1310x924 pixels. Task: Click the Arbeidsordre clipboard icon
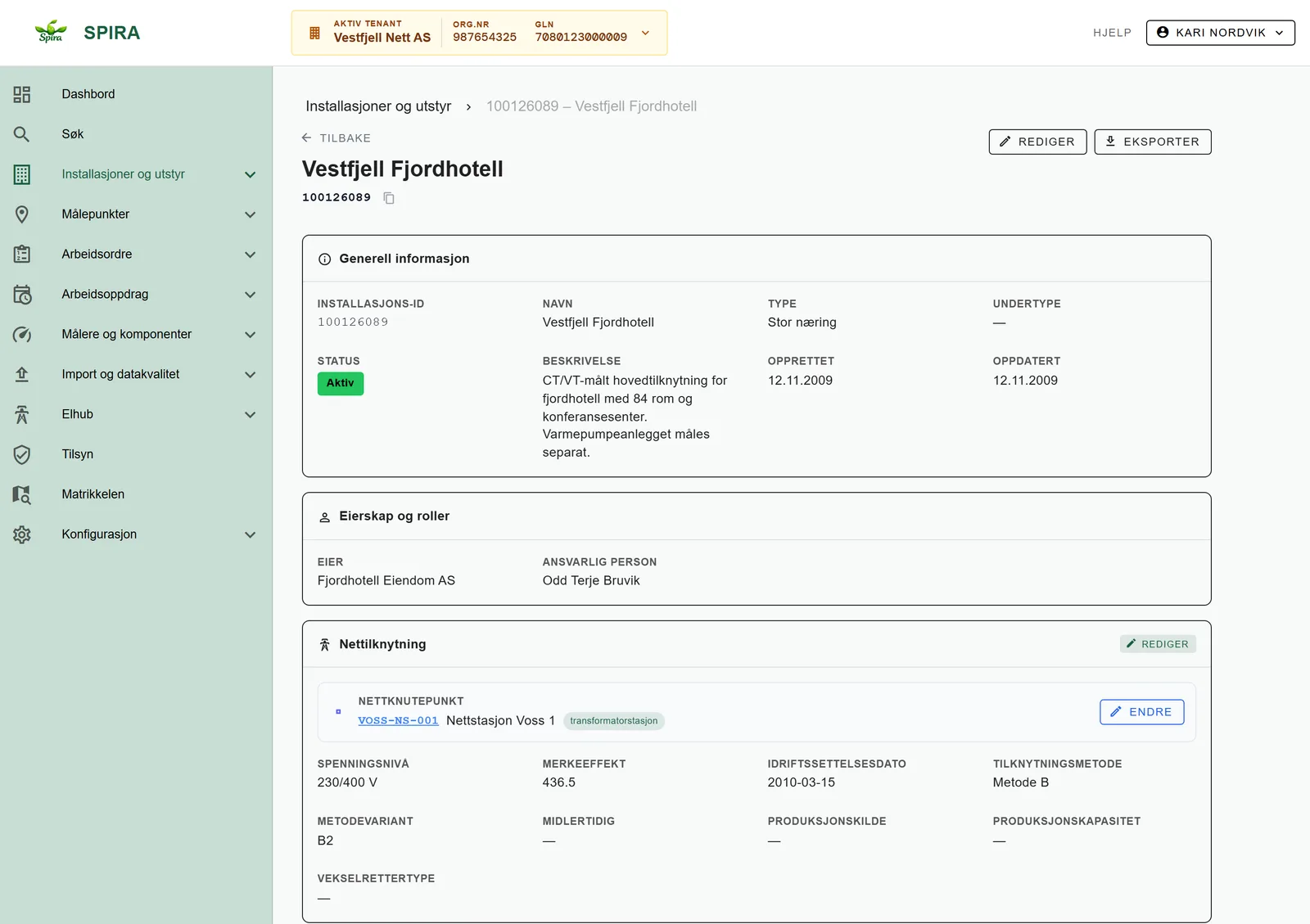[22, 255]
